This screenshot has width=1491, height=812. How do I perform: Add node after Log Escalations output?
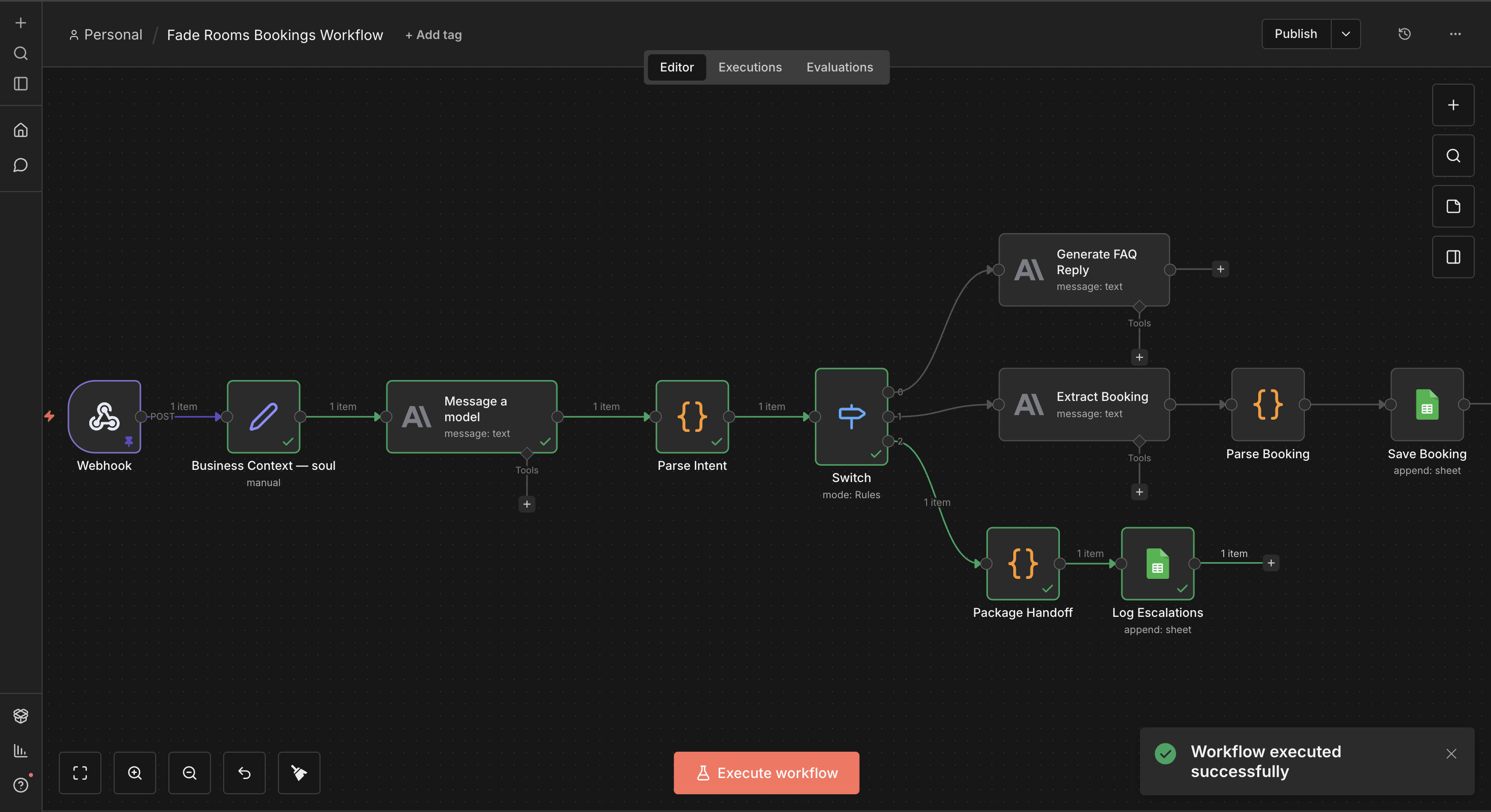pyautogui.click(x=1271, y=563)
